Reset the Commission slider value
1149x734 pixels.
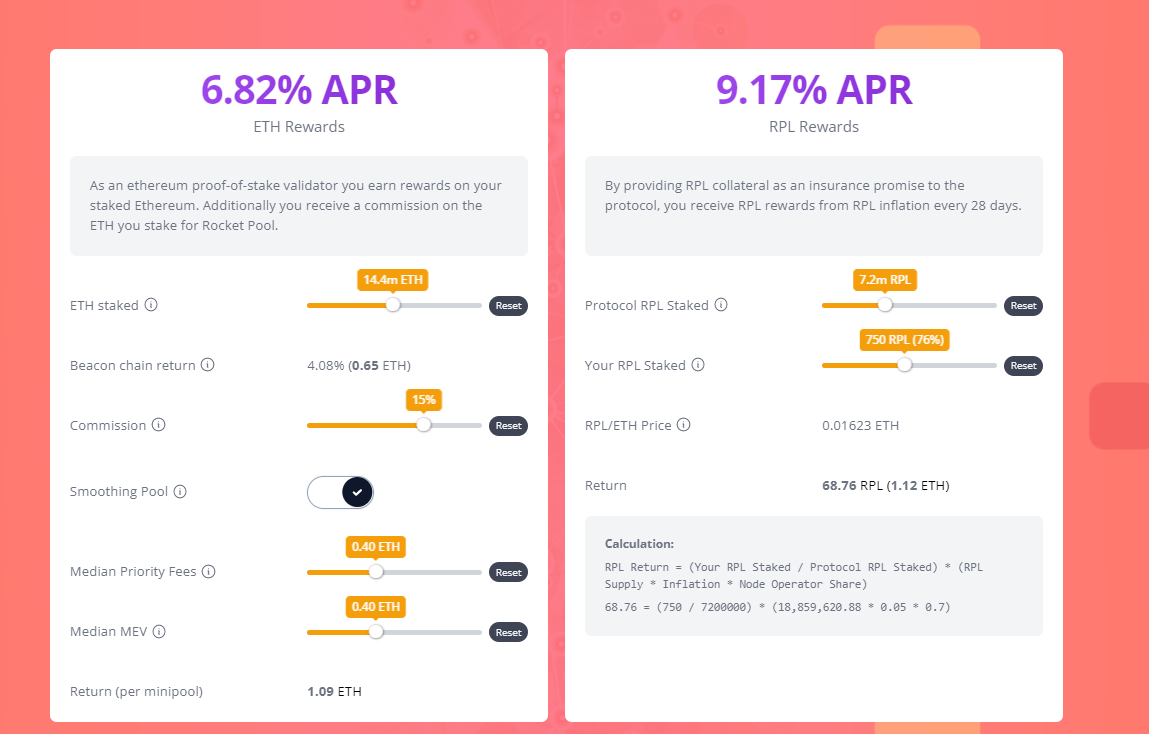[508, 426]
